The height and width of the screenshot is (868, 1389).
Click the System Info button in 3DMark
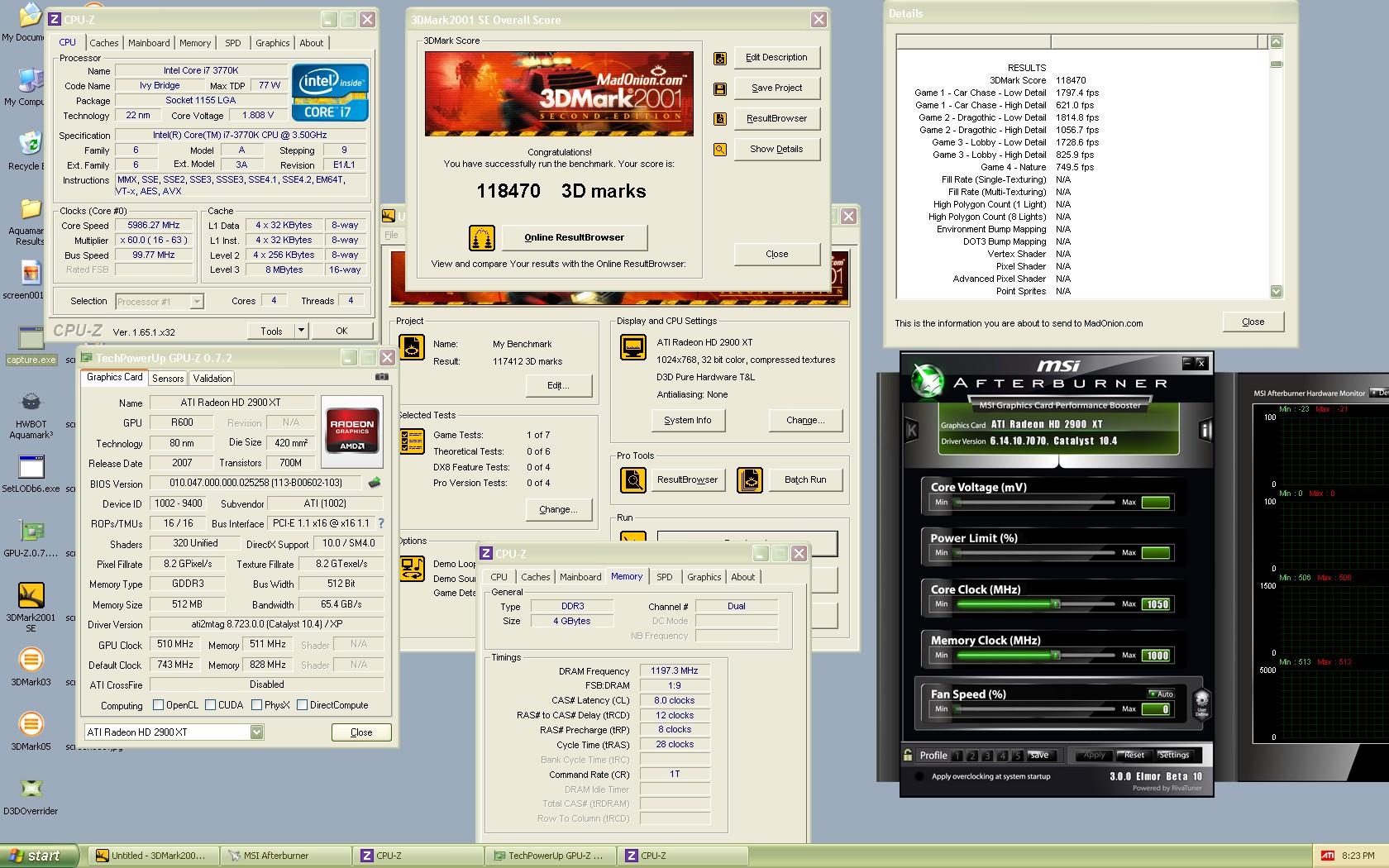[x=687, y=421]
